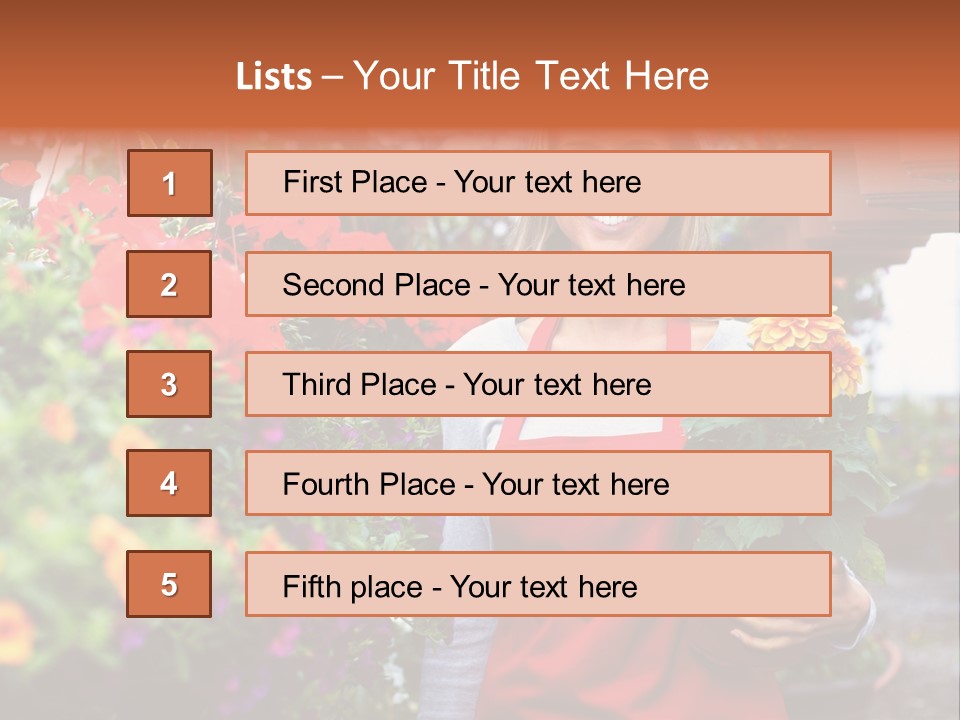Click the number 1 box

[x=169, y=183]
